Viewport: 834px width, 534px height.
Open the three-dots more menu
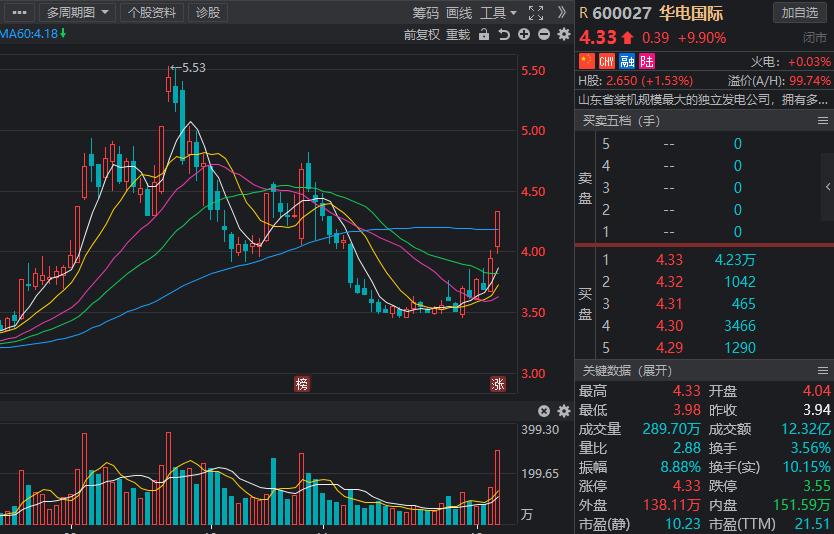19,13
